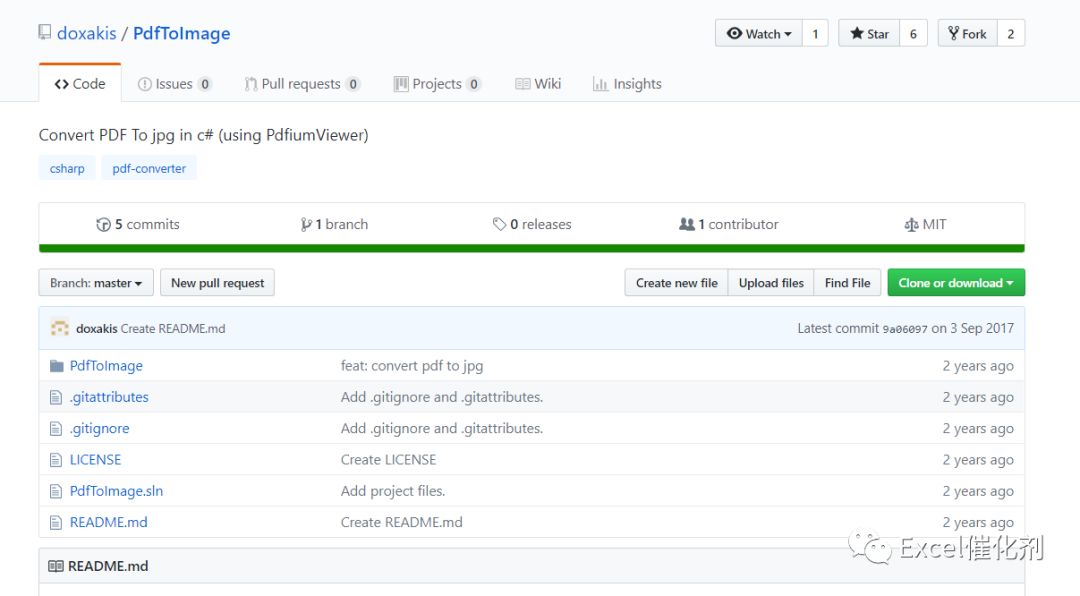Screen dimensions: 1080x596
Task: Click the people icon next to 1 contributor
Action: point(687,224)
